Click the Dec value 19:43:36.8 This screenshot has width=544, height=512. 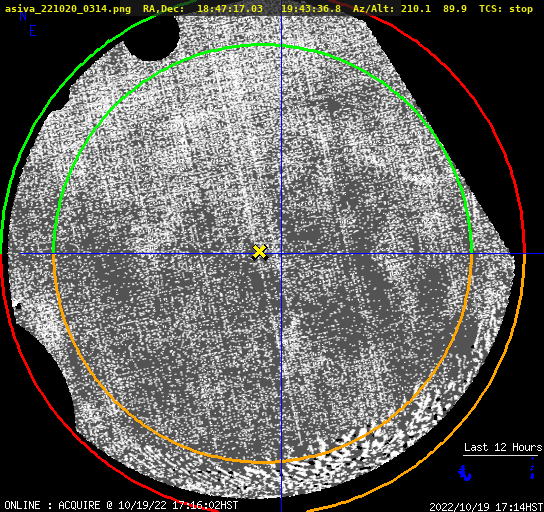(311, 9)
